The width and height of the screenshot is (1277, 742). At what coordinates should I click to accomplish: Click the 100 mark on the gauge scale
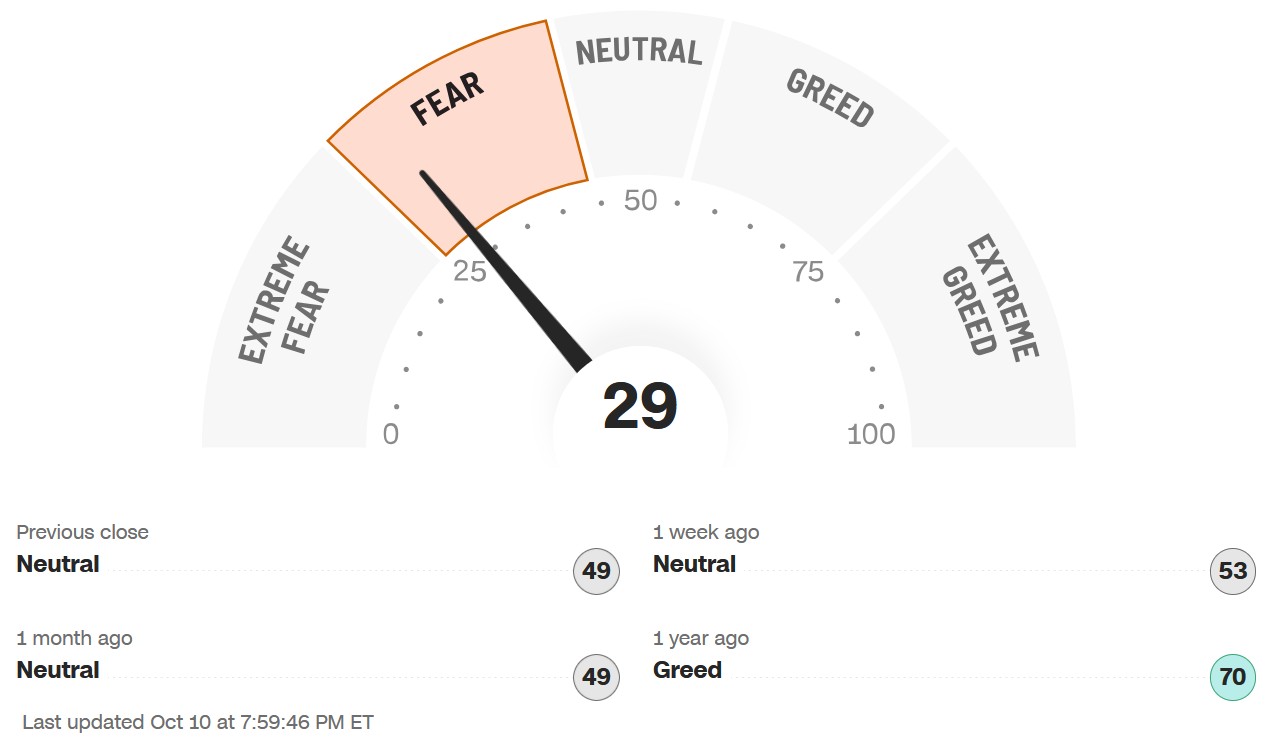click(871, 434)
